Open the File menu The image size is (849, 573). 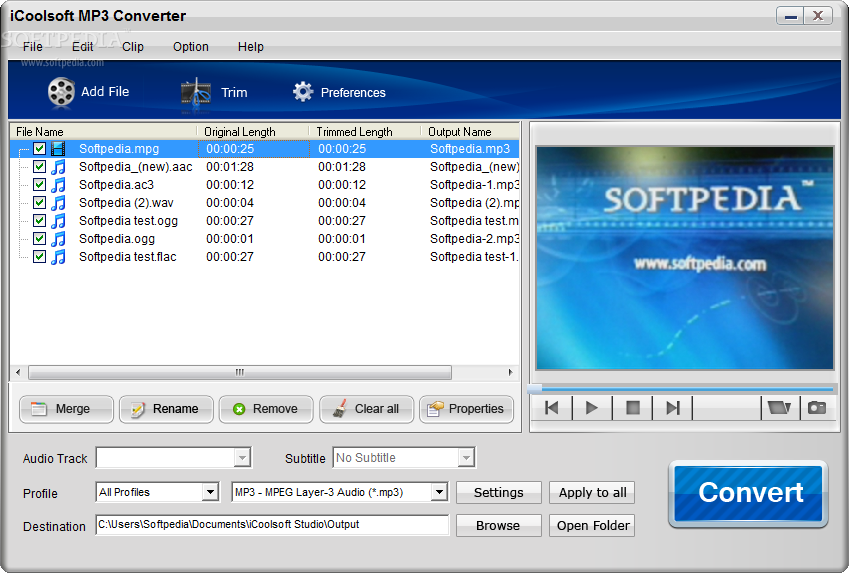(x=33, y=47)
